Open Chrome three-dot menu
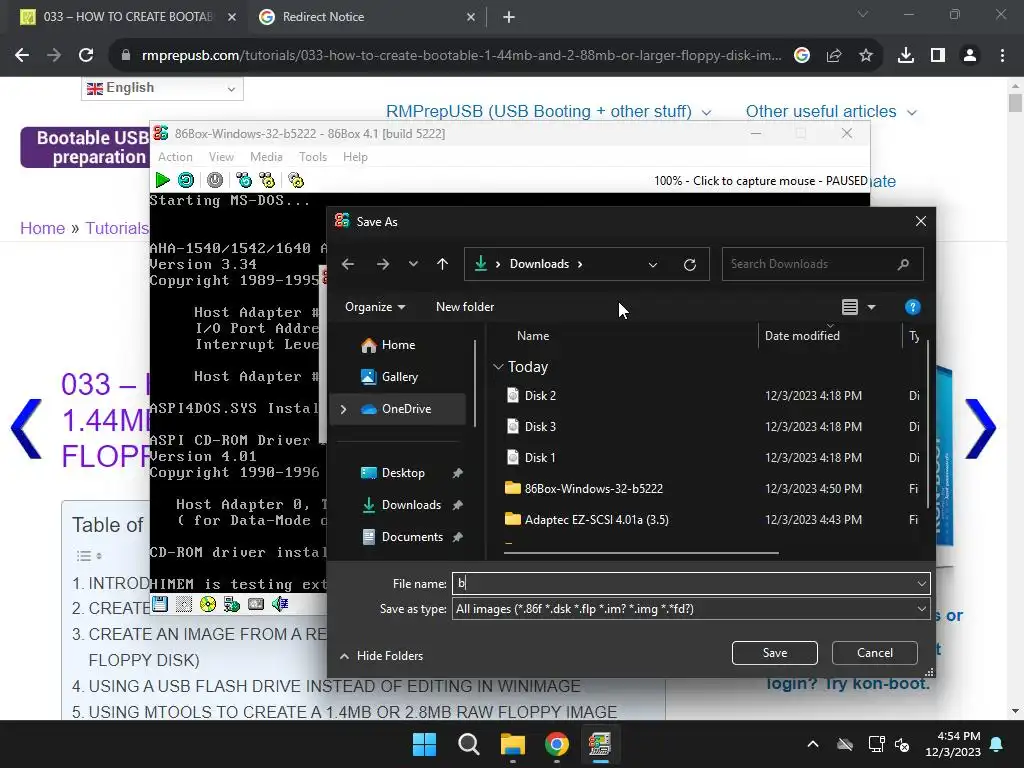The height and width of the screenshot is (768, 1024). 1002,56
